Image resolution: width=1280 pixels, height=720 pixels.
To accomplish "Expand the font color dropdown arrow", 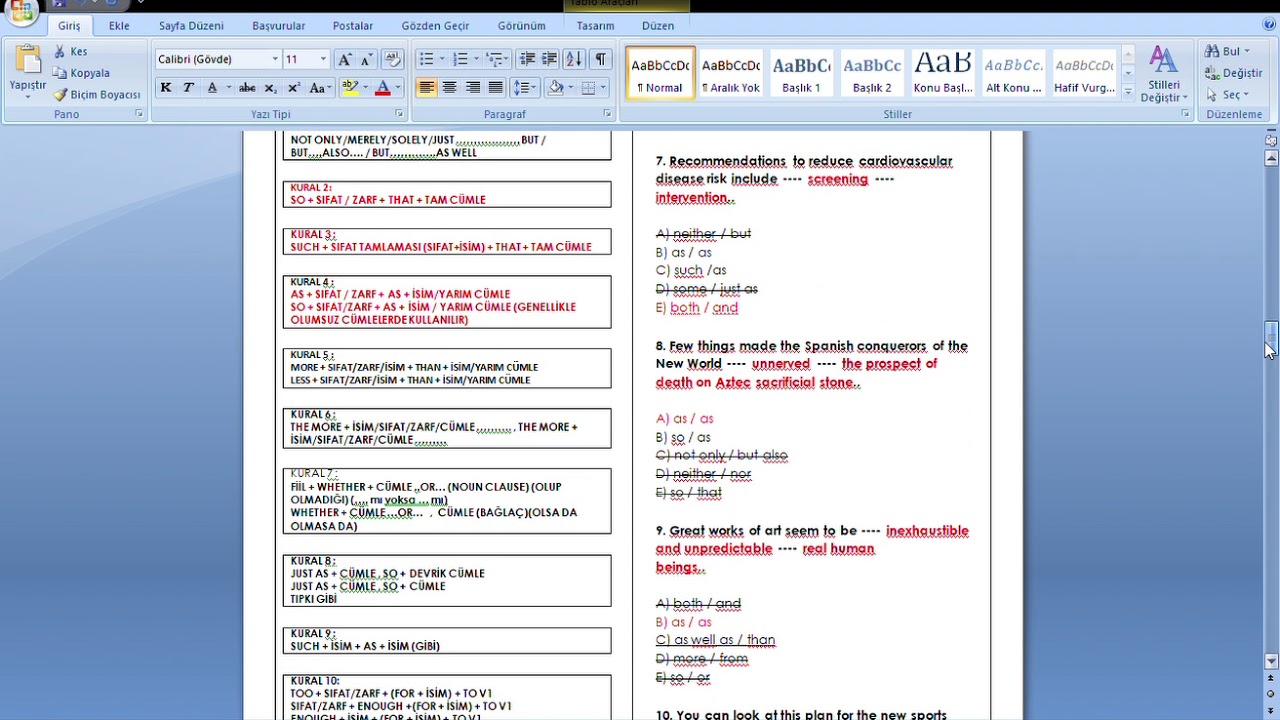I will click(397, 88).
